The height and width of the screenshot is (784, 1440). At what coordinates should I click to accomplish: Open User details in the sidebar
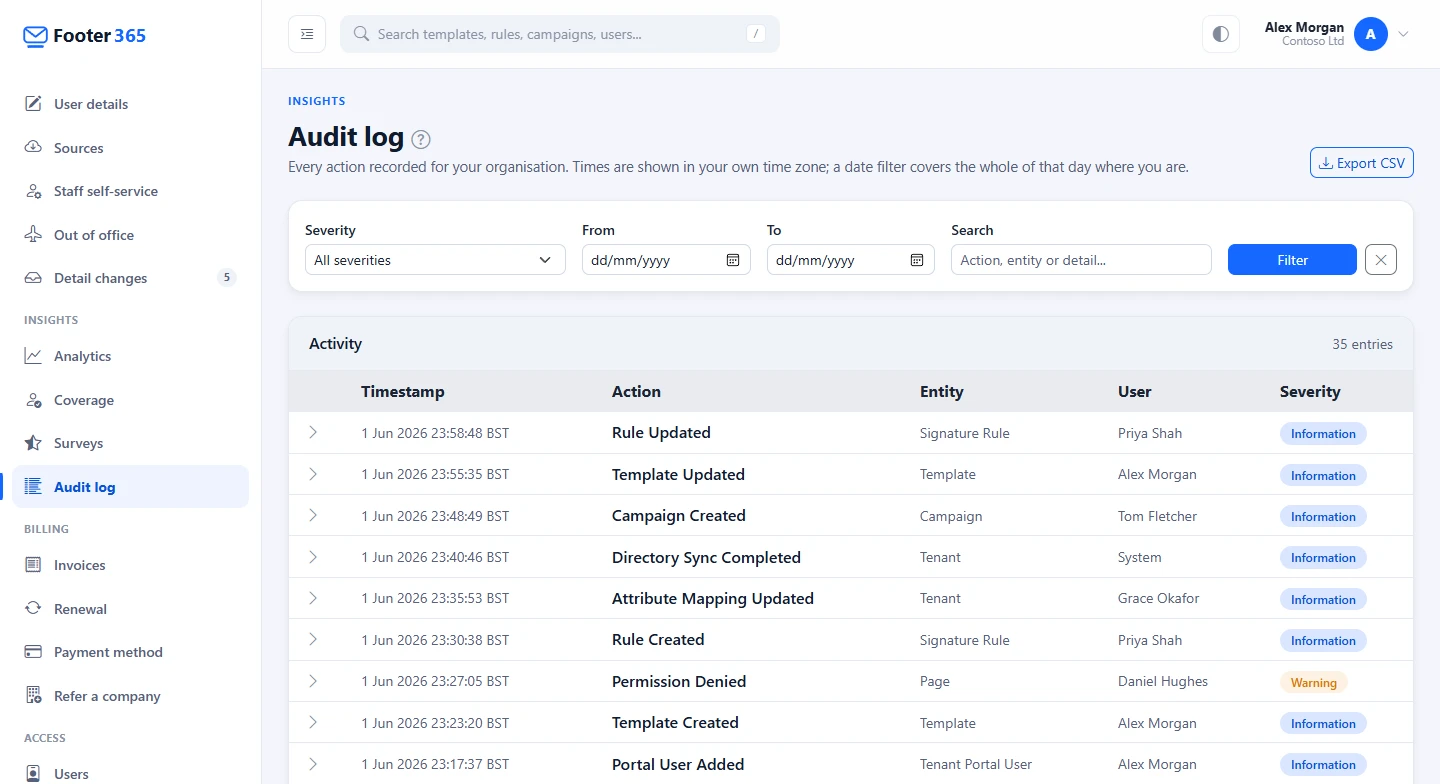130,104
